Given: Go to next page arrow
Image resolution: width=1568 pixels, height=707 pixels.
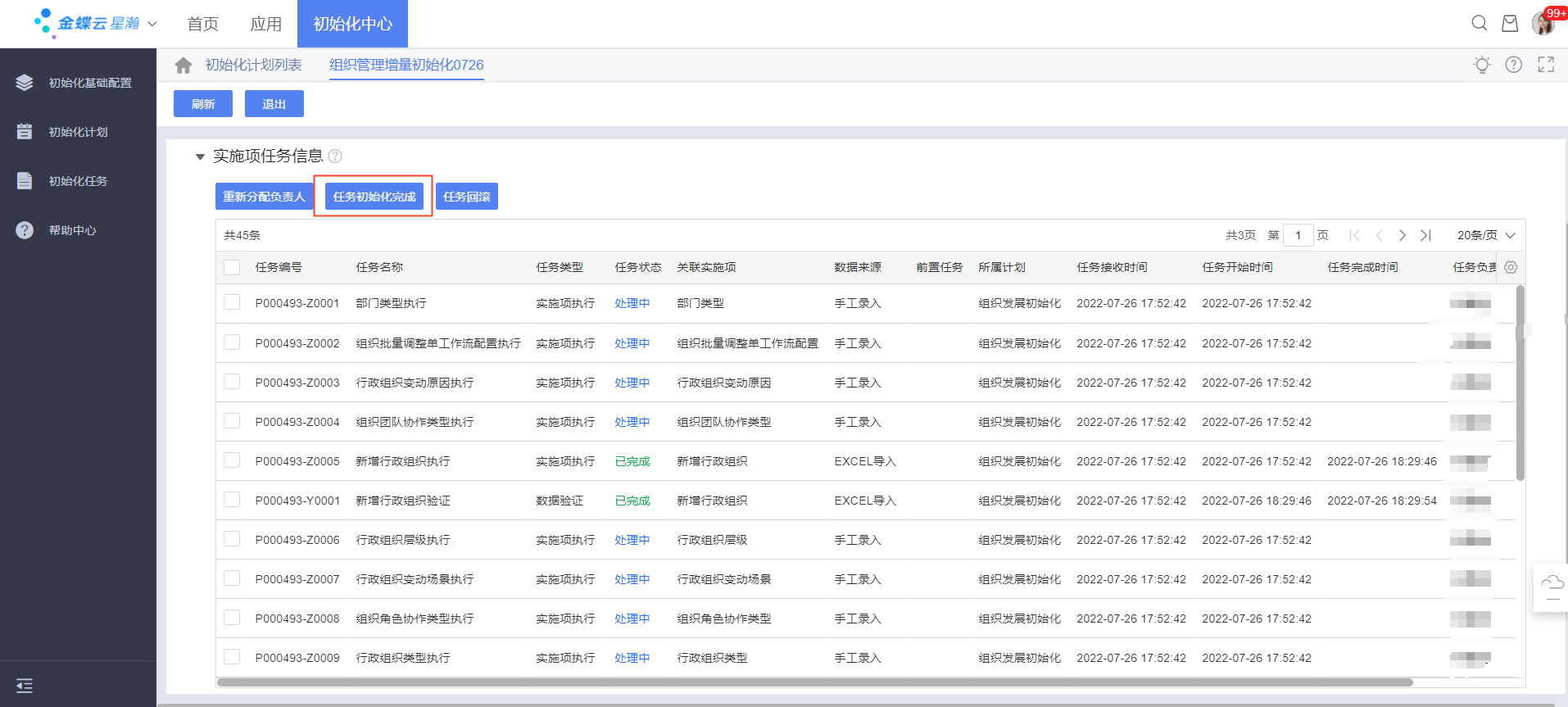Looking at the screenshot, I should [x=1402, y=235].
